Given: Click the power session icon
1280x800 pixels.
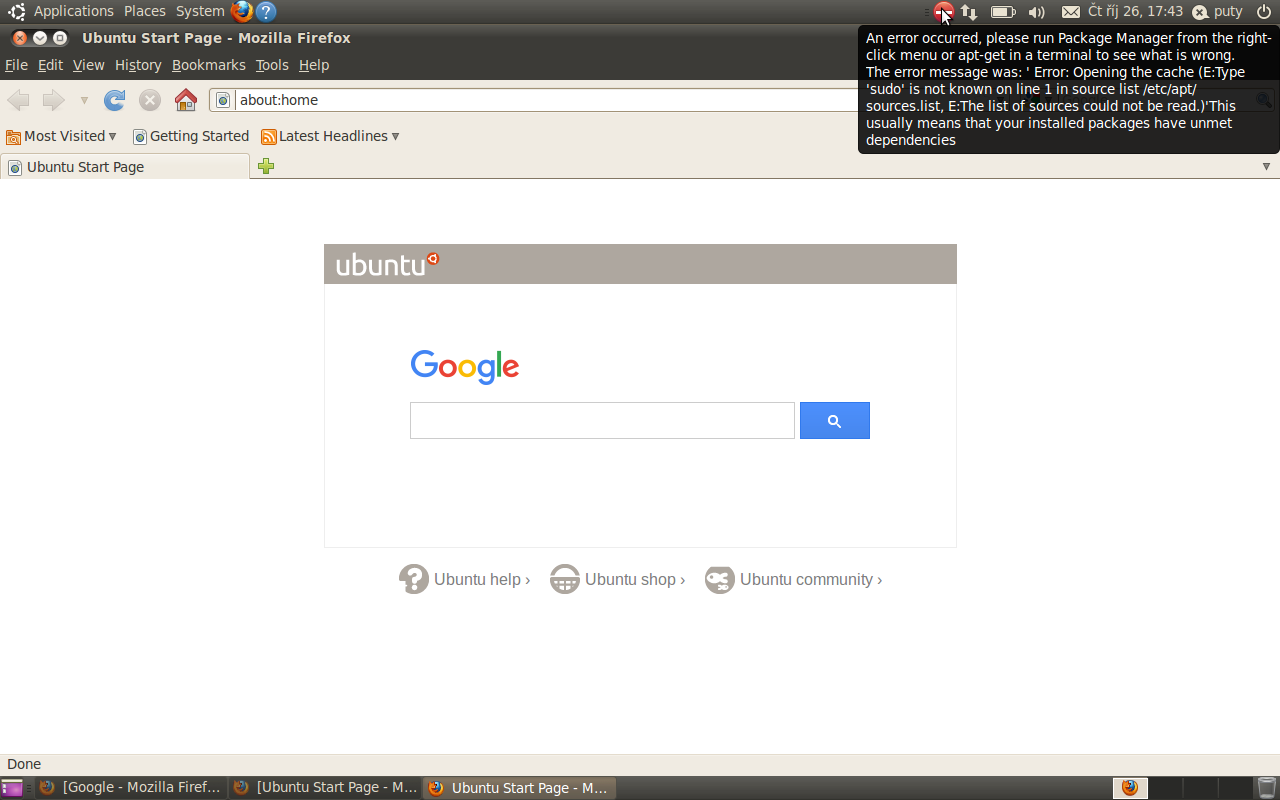Looking at the screenshot, I should pyautogui.click(x=1263, y=12).
